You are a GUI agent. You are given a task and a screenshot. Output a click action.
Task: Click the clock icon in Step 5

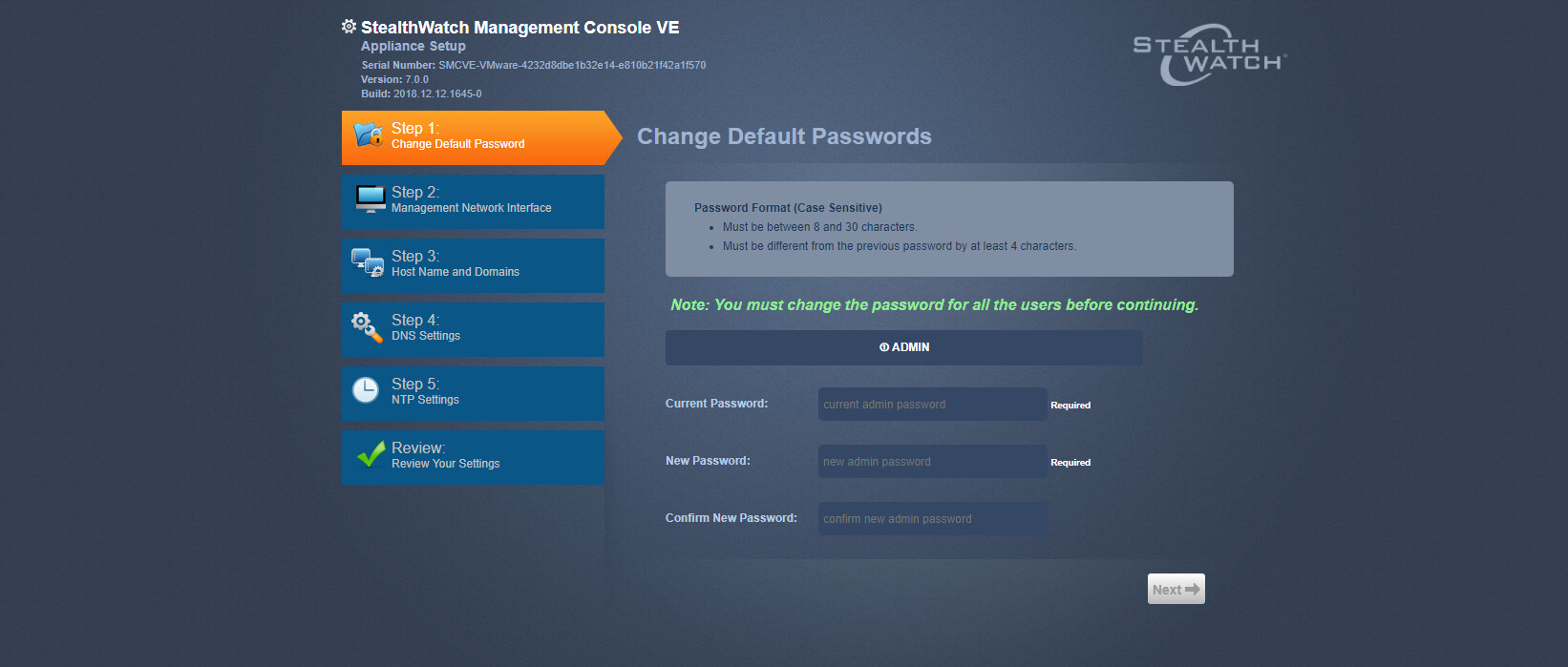[366, 390]
